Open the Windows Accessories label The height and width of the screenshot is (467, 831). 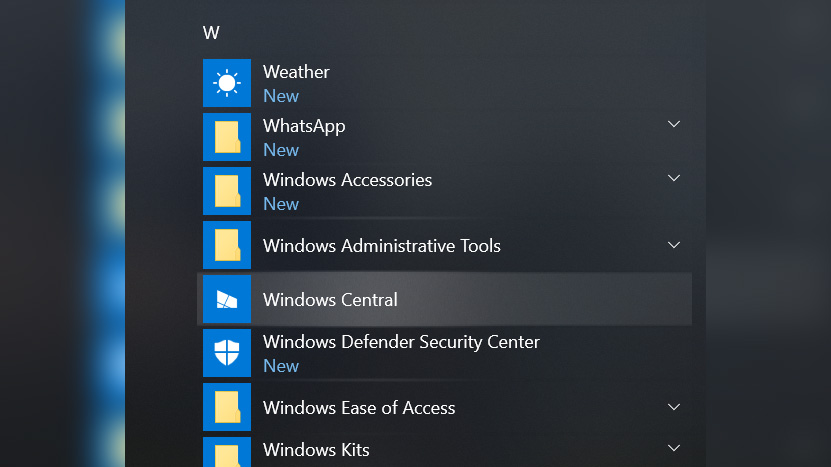(347, 180)
